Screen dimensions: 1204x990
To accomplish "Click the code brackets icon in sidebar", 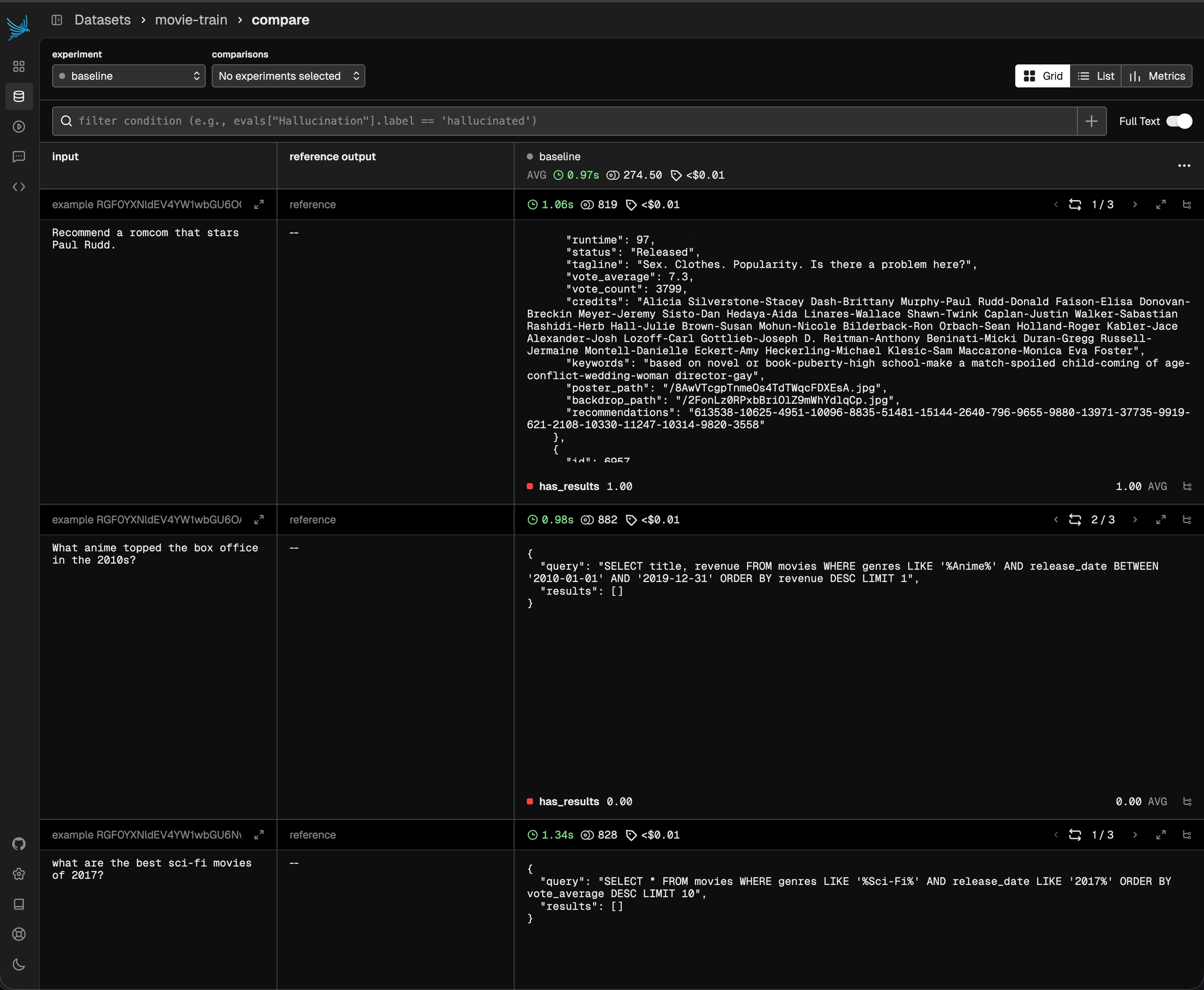I will coord(19,187).
